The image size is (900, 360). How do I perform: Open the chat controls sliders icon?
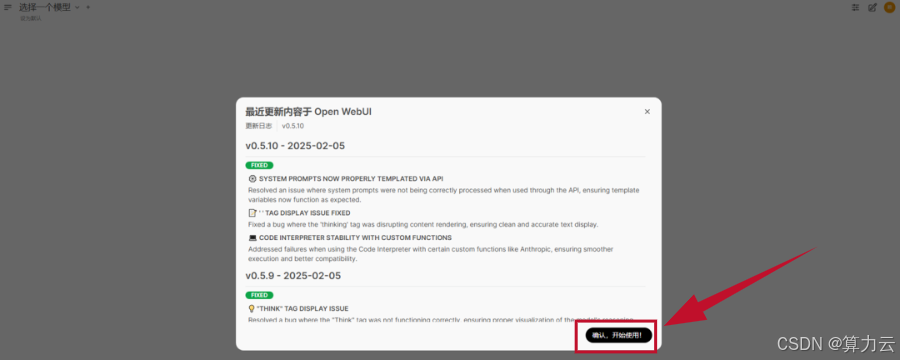click(856, 7)
